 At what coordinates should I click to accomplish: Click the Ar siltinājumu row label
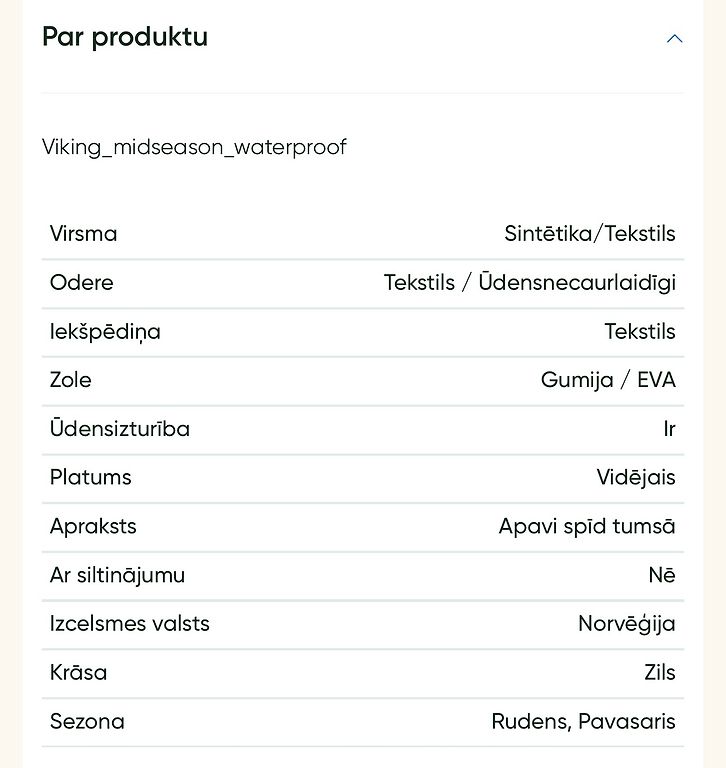point(118,575)
